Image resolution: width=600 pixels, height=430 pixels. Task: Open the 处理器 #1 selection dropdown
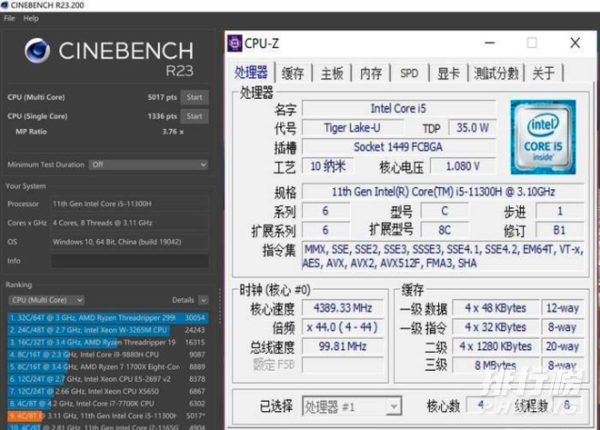pos(352,406)
